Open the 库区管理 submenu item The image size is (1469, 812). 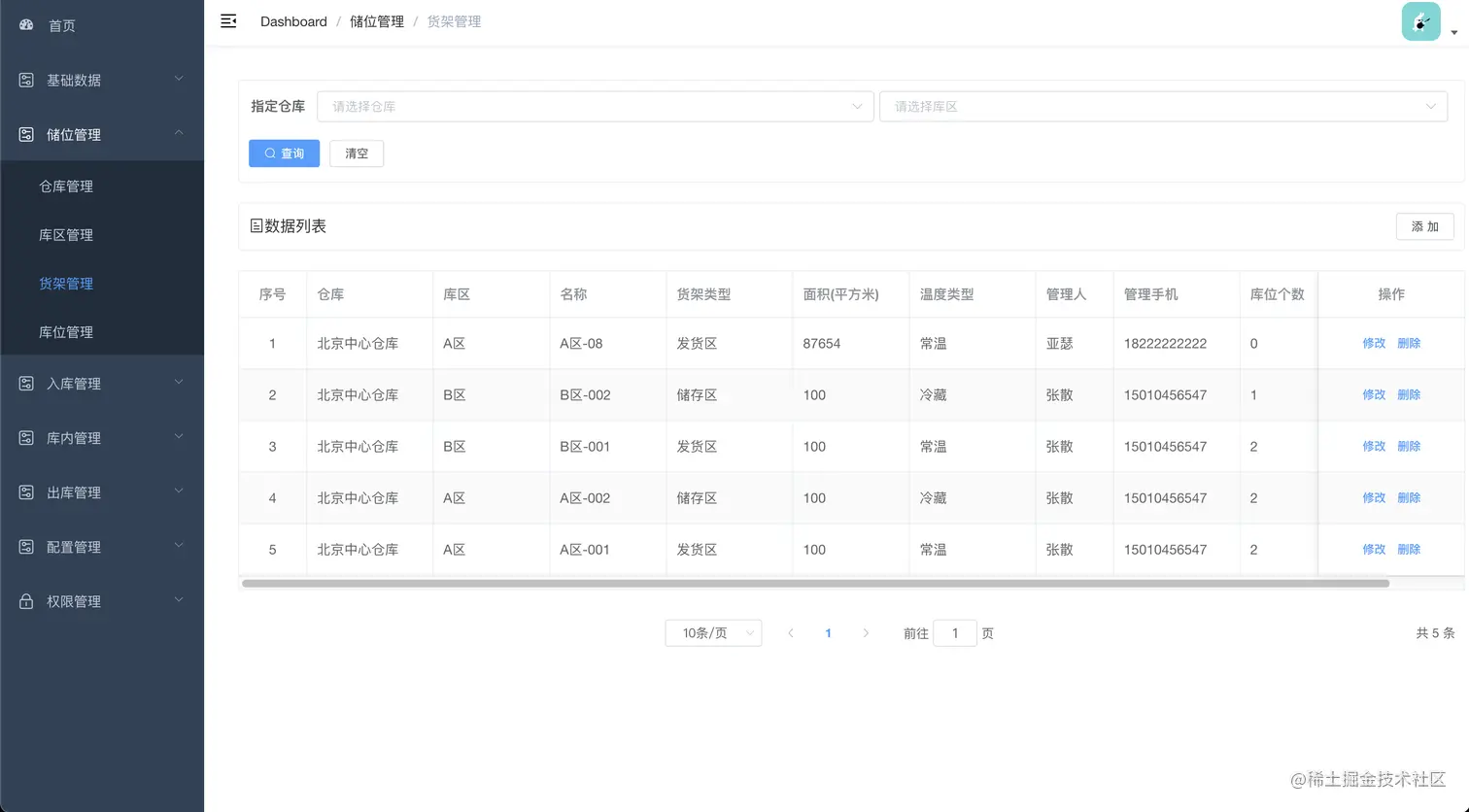[x=102, y=234]
